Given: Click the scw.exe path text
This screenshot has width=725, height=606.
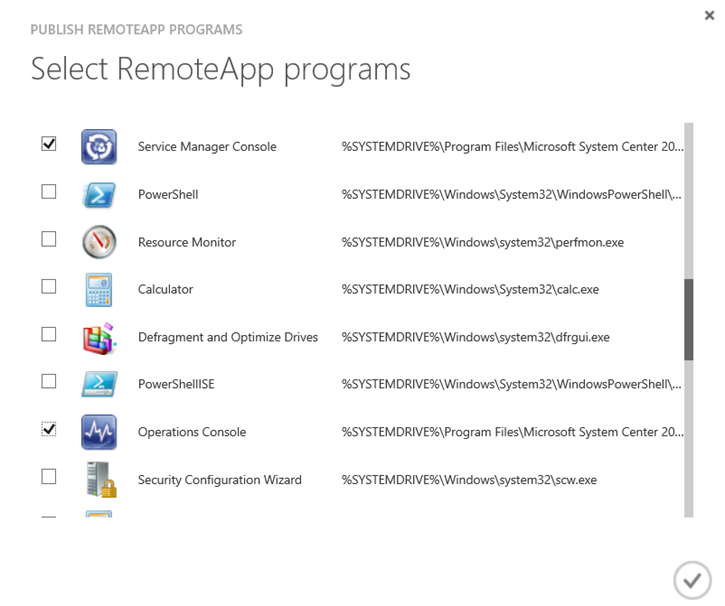Looking at the screenshot, I should click(469, 480).
